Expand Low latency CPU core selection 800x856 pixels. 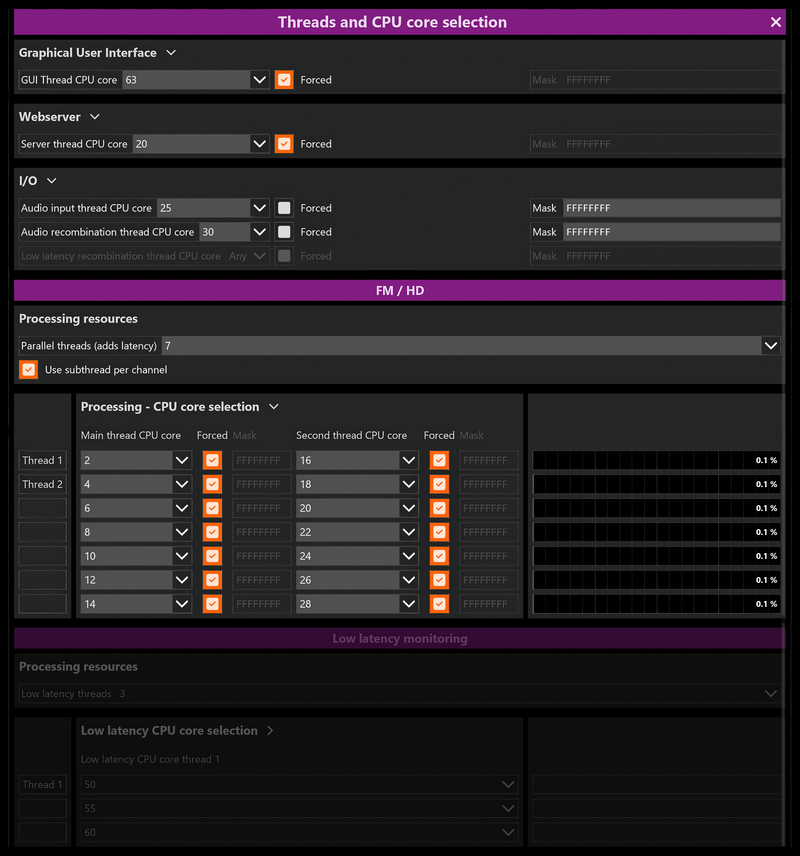(270, 730)
